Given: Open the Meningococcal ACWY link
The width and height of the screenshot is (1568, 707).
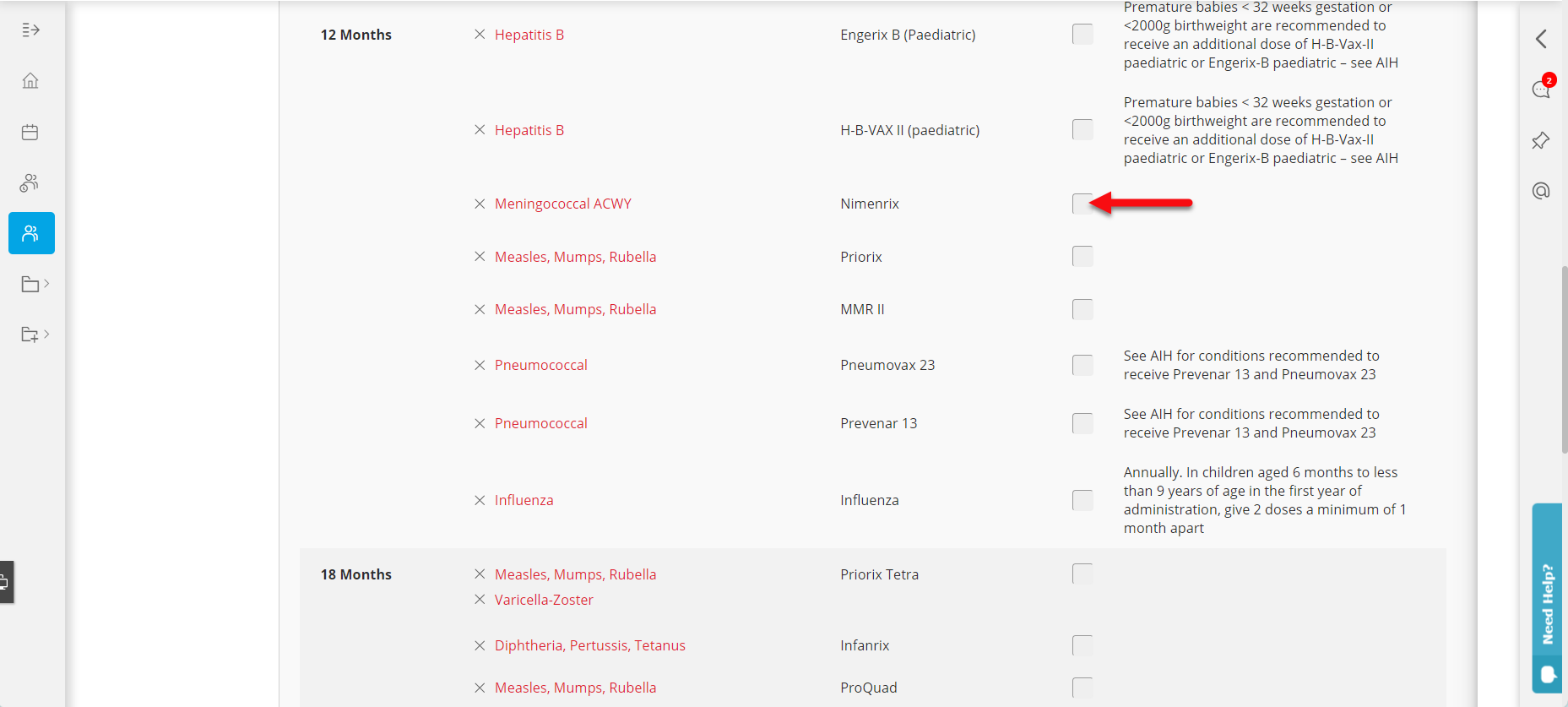Looking at the screenshot, I should pos(563,204).
